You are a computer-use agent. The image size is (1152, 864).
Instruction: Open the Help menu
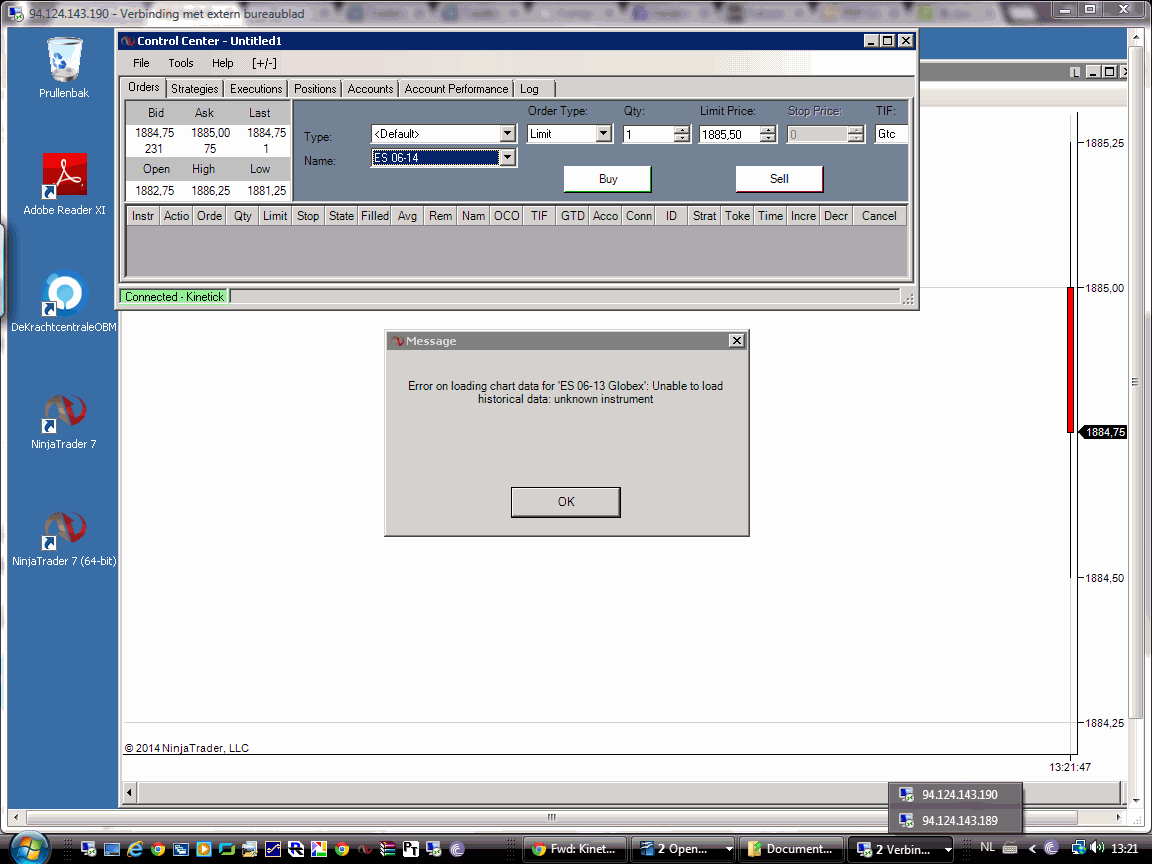[x=222, y=63]
